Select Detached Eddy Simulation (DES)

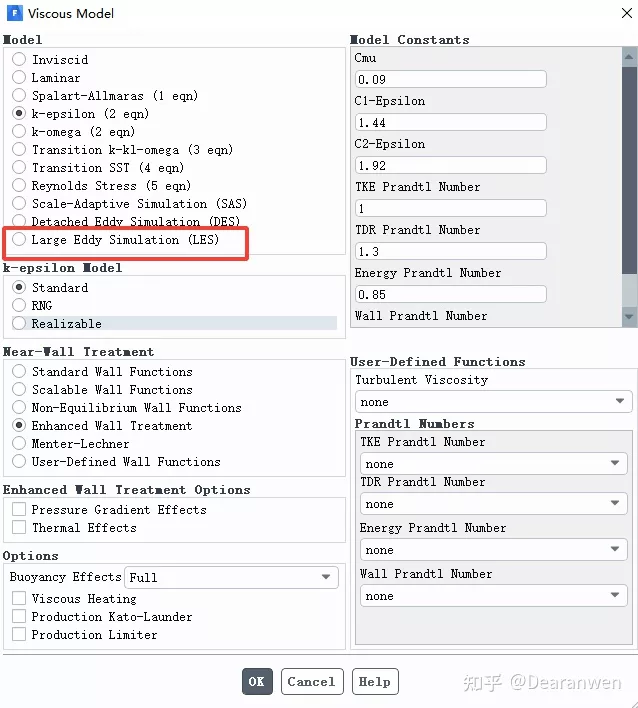click(x=19, y=221)
